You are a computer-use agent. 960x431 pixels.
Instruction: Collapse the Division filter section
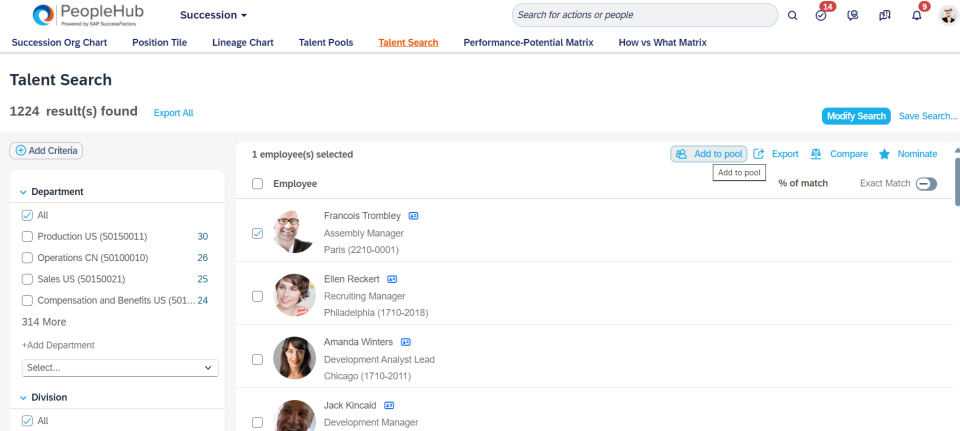coord(23,398)
